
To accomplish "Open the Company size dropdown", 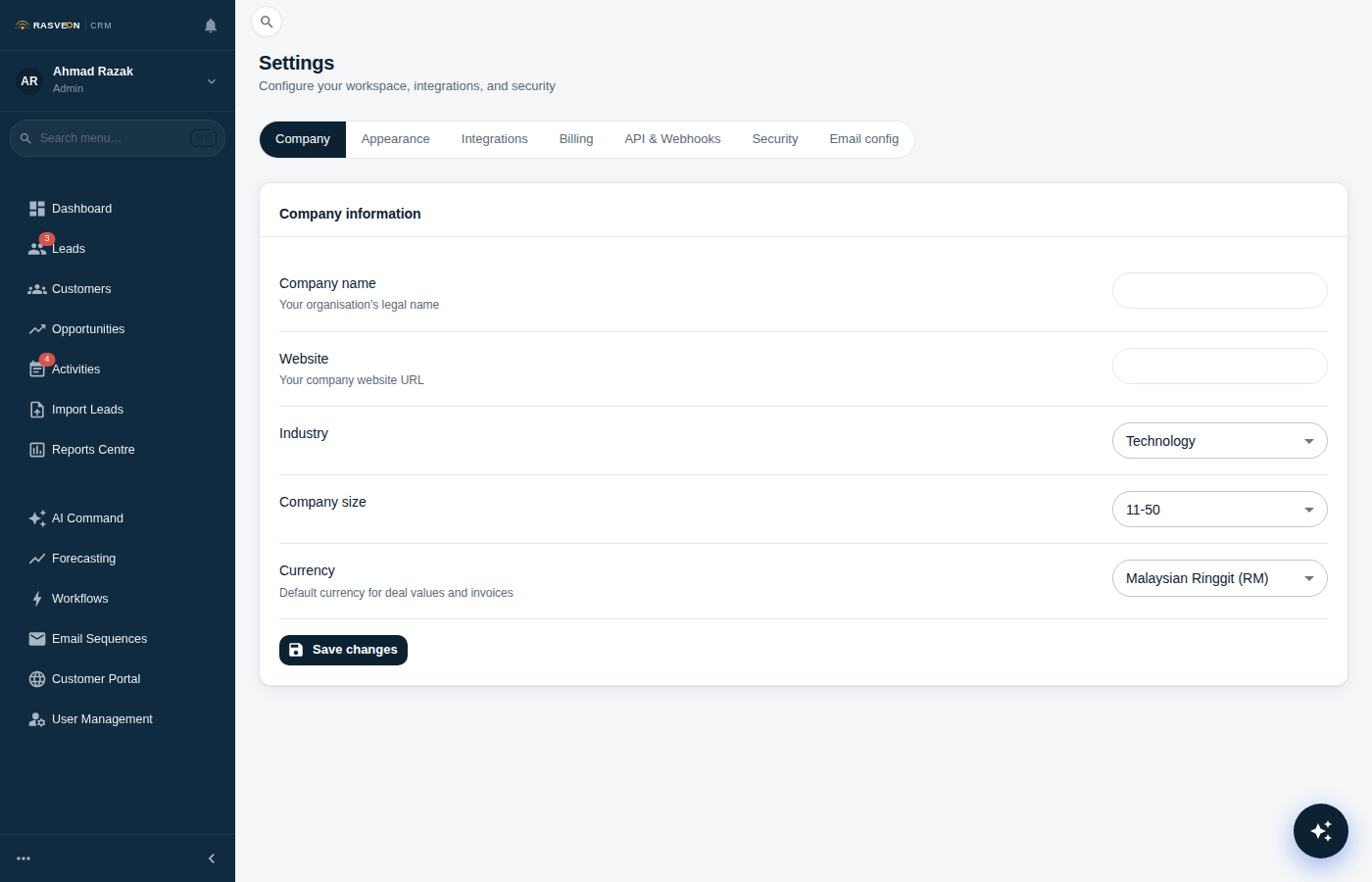I will coord(1220,510).
